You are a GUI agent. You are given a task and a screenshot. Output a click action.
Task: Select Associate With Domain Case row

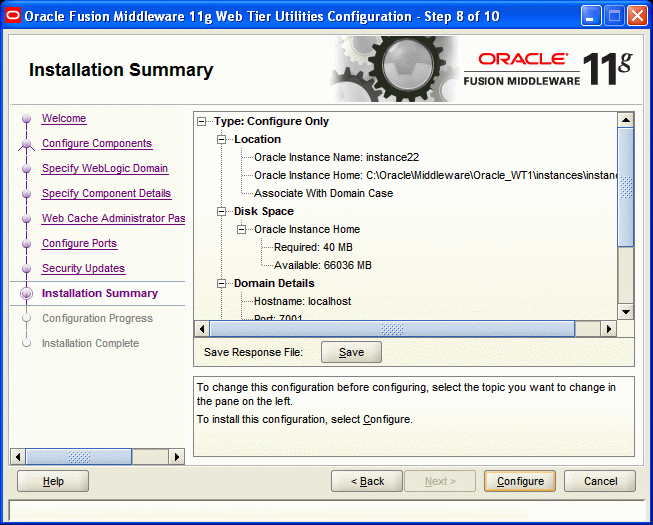point(324,193)
